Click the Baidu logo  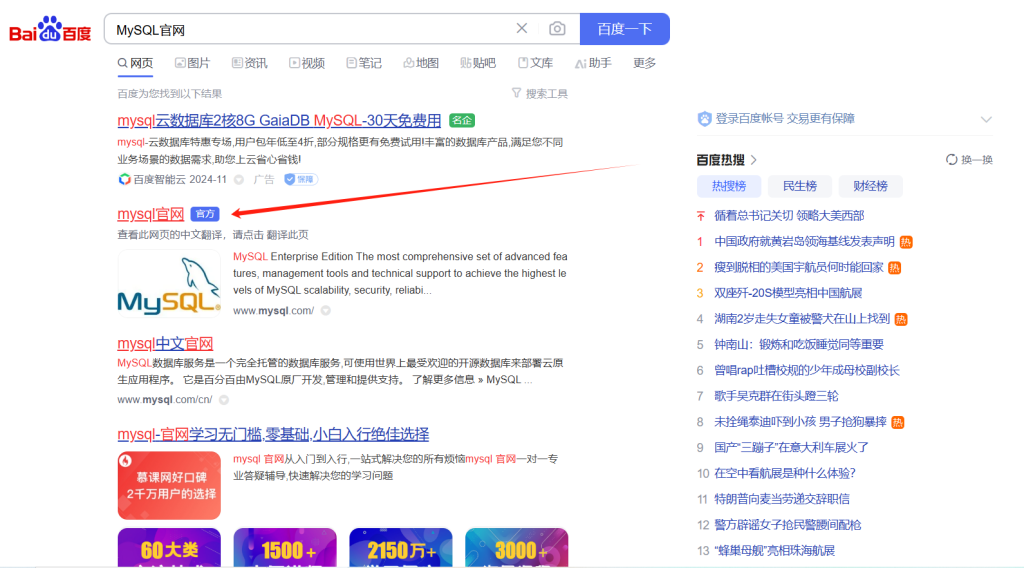(x=50, y=29)
